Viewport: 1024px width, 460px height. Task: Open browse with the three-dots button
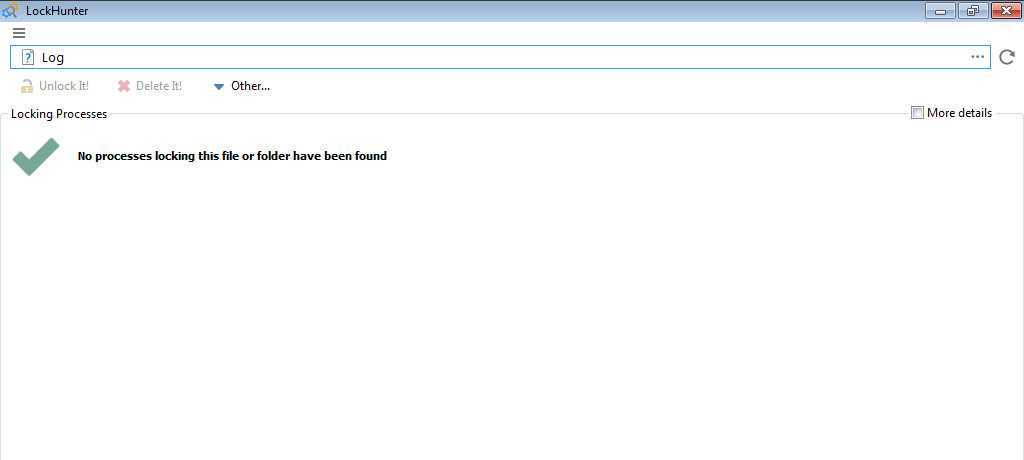(x=977, y=57)
